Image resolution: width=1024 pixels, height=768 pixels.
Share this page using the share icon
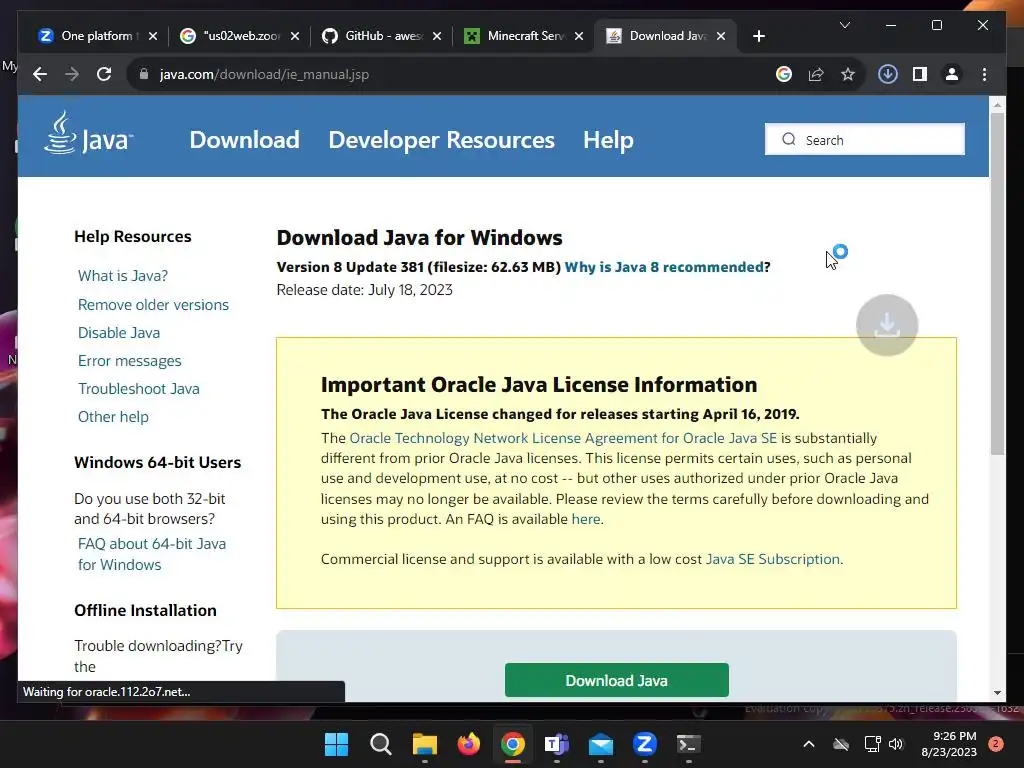coord(816,74)
